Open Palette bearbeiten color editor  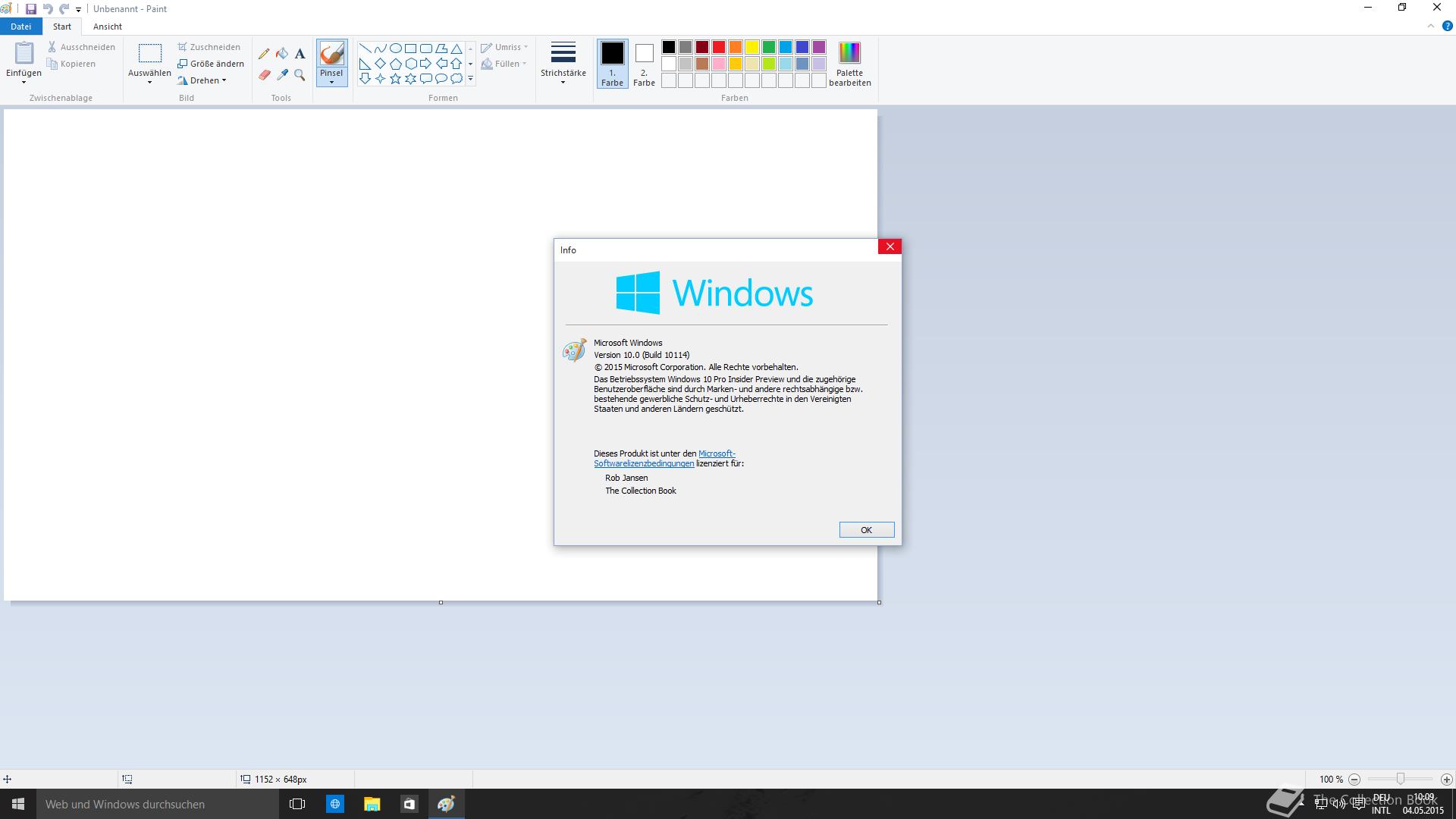pos(849,64)
